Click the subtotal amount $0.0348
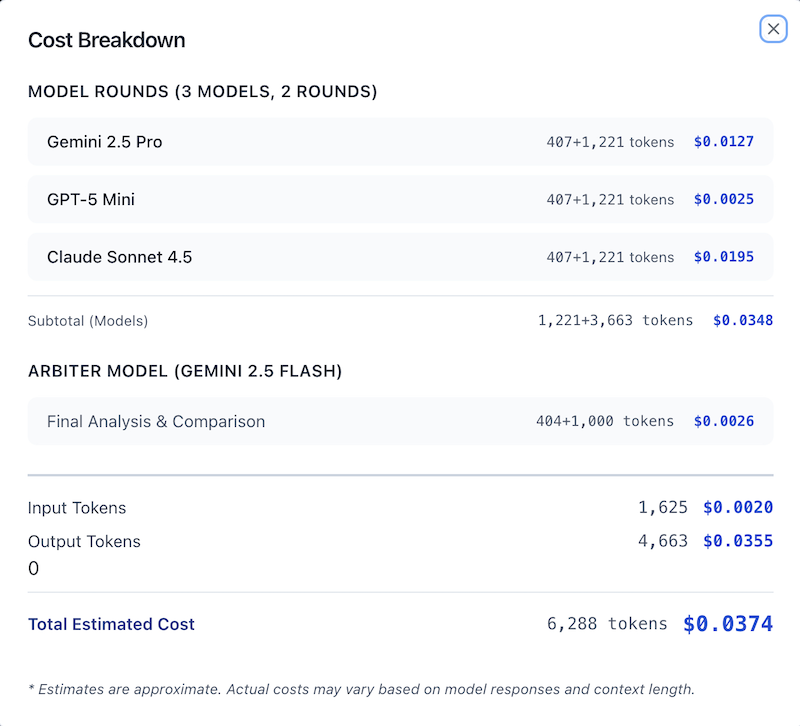The image size is (800, 726). [x=743, y=321]
